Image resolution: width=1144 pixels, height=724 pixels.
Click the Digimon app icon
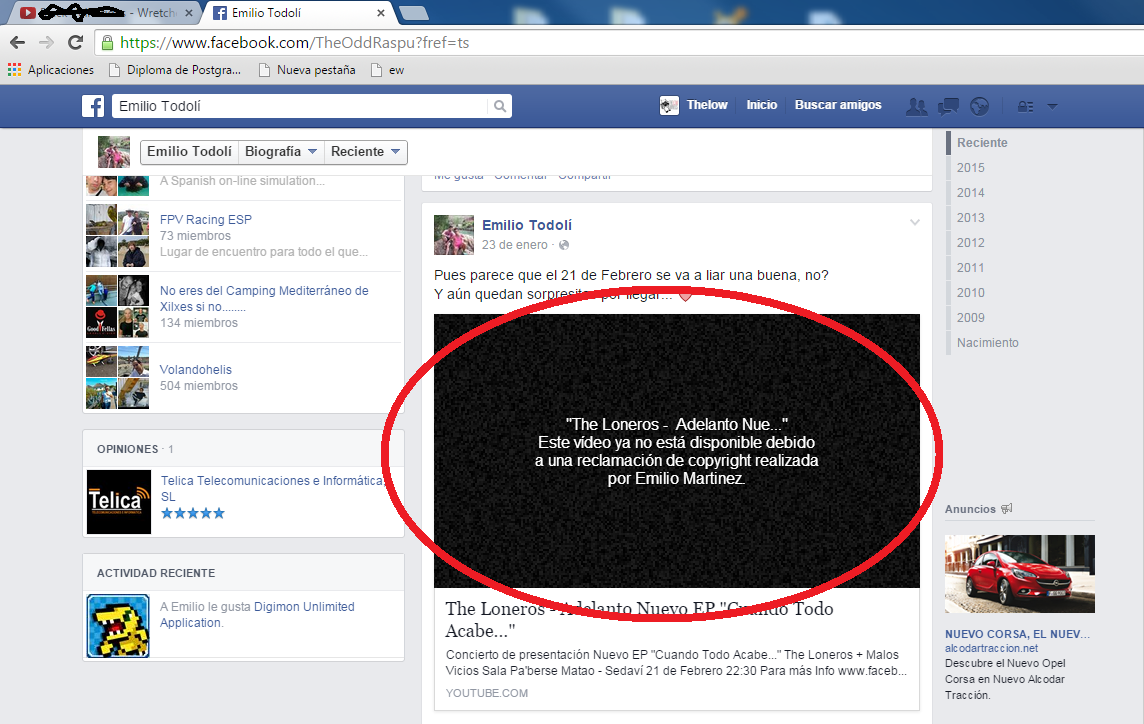coord(118,626)
